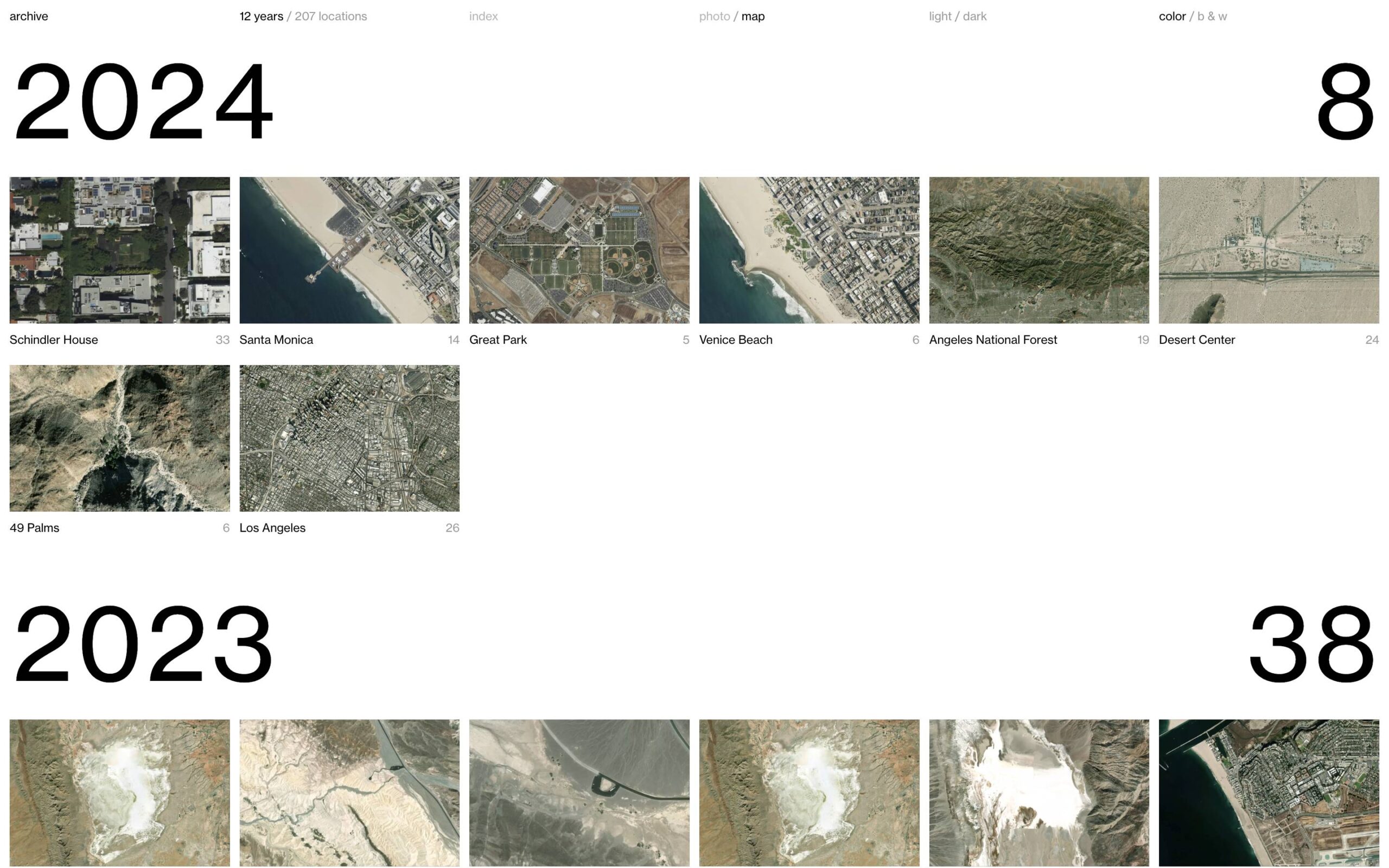Click the Great Park title
Image resolution: width=1389 pixels, height=868 pixels.
(x=498, y=340)
